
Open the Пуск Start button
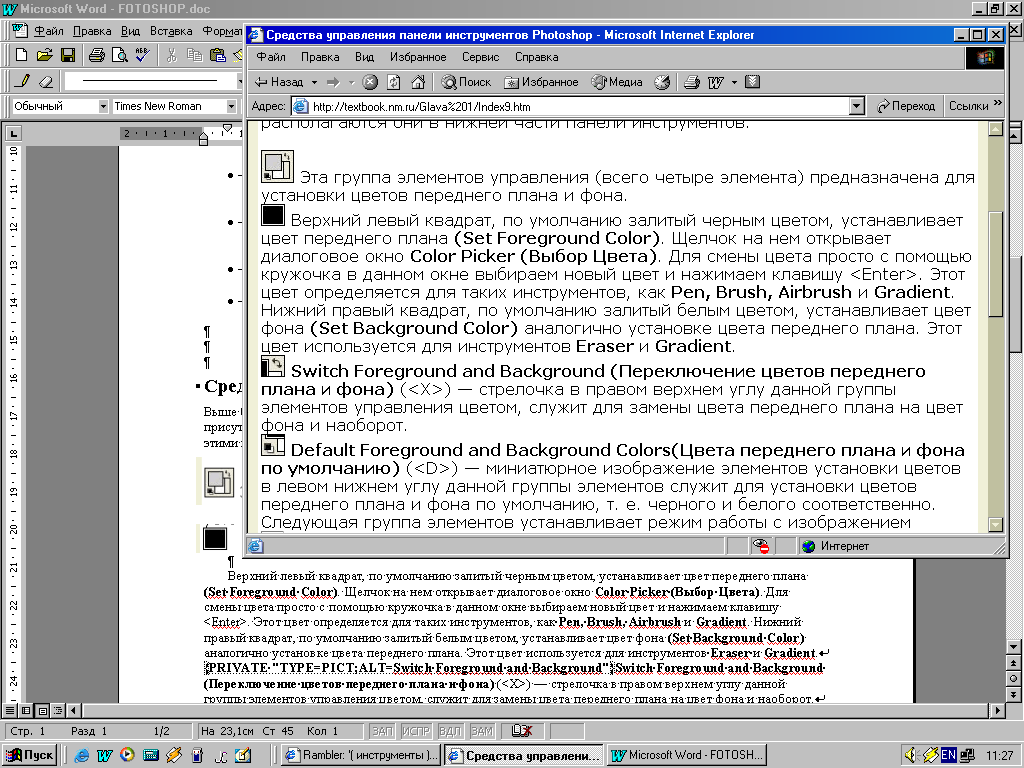pyautogui.click(x=29, y=755)
